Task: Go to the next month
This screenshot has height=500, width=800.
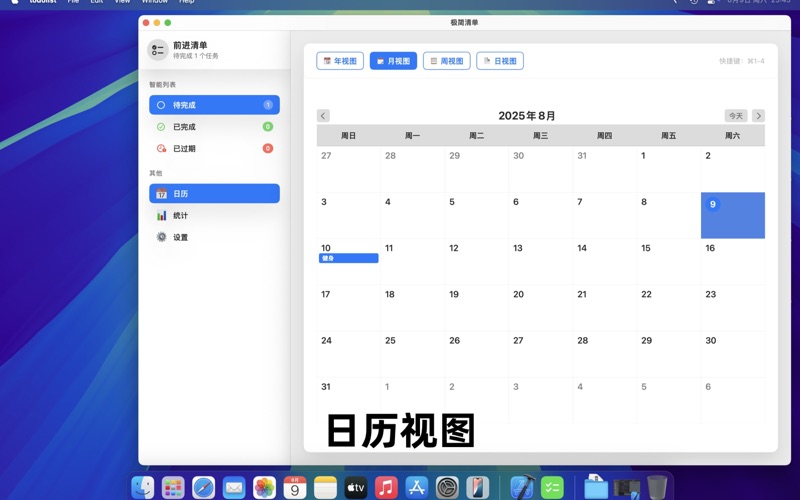Action: pyautogui.click(x=758, y=116)
